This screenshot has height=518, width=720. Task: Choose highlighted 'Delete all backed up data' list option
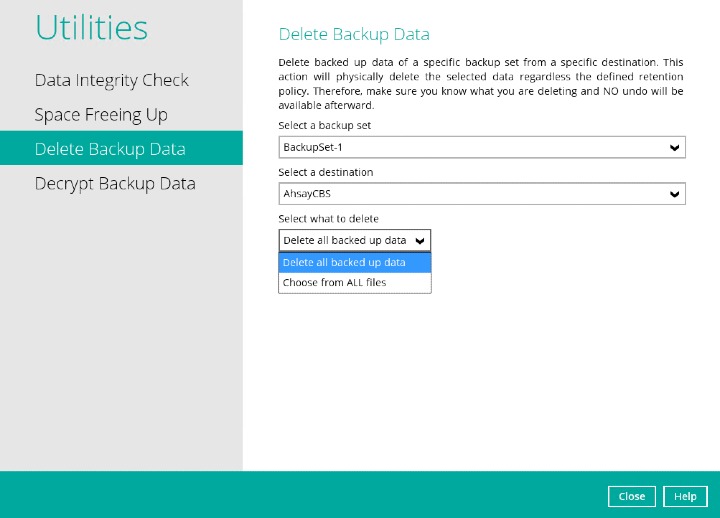pos(354,262)
